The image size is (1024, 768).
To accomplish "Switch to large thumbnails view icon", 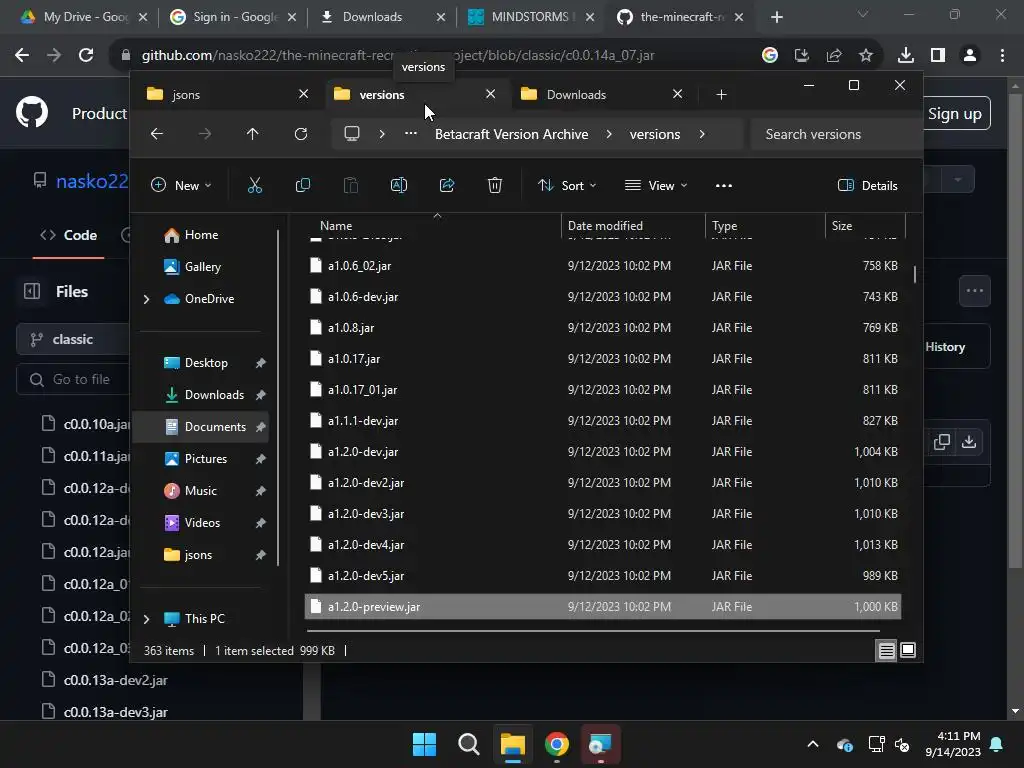I will point(908,650).
